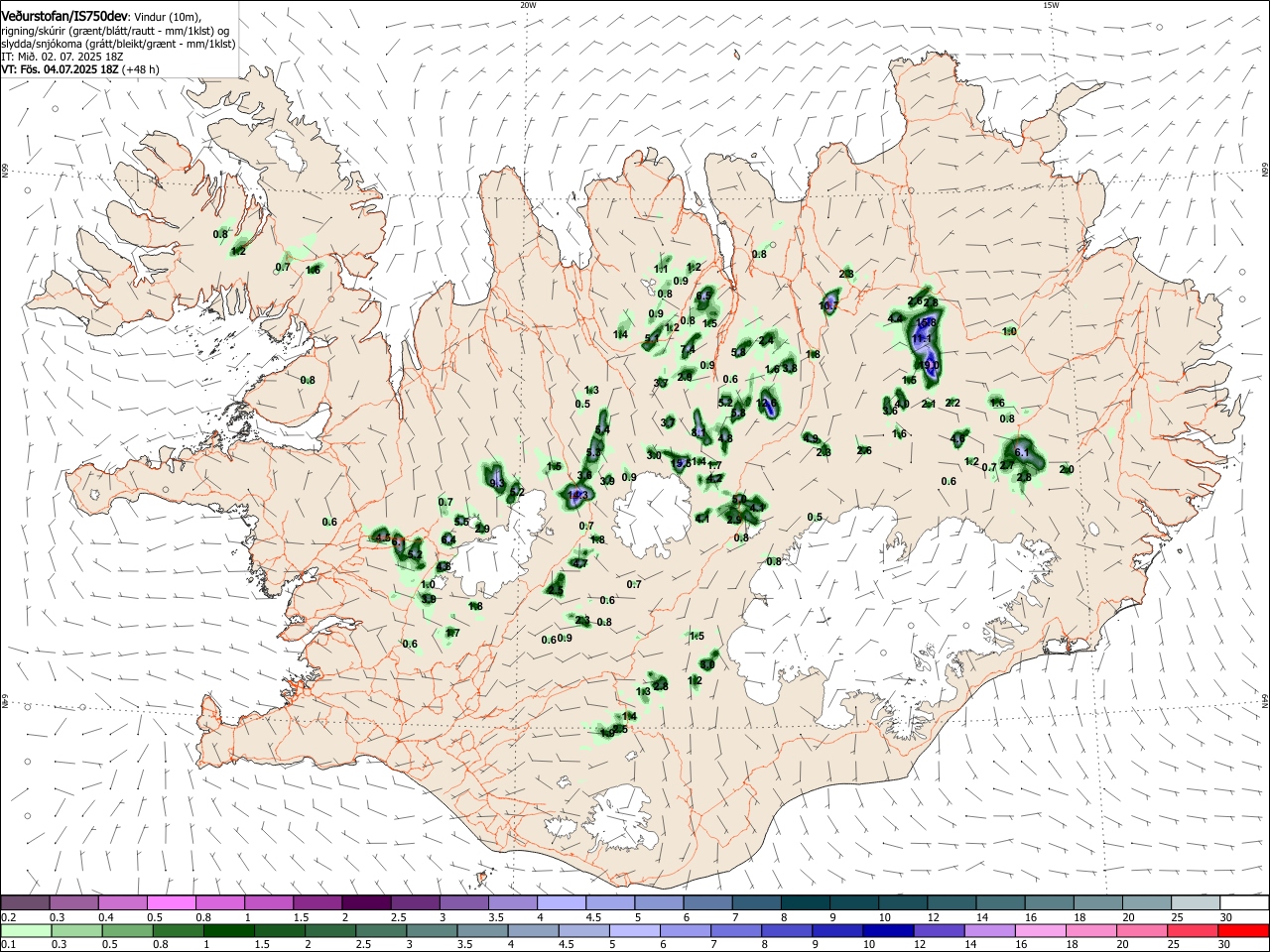Click the 4.2 precipitation value on the map

tap(714, 478)
